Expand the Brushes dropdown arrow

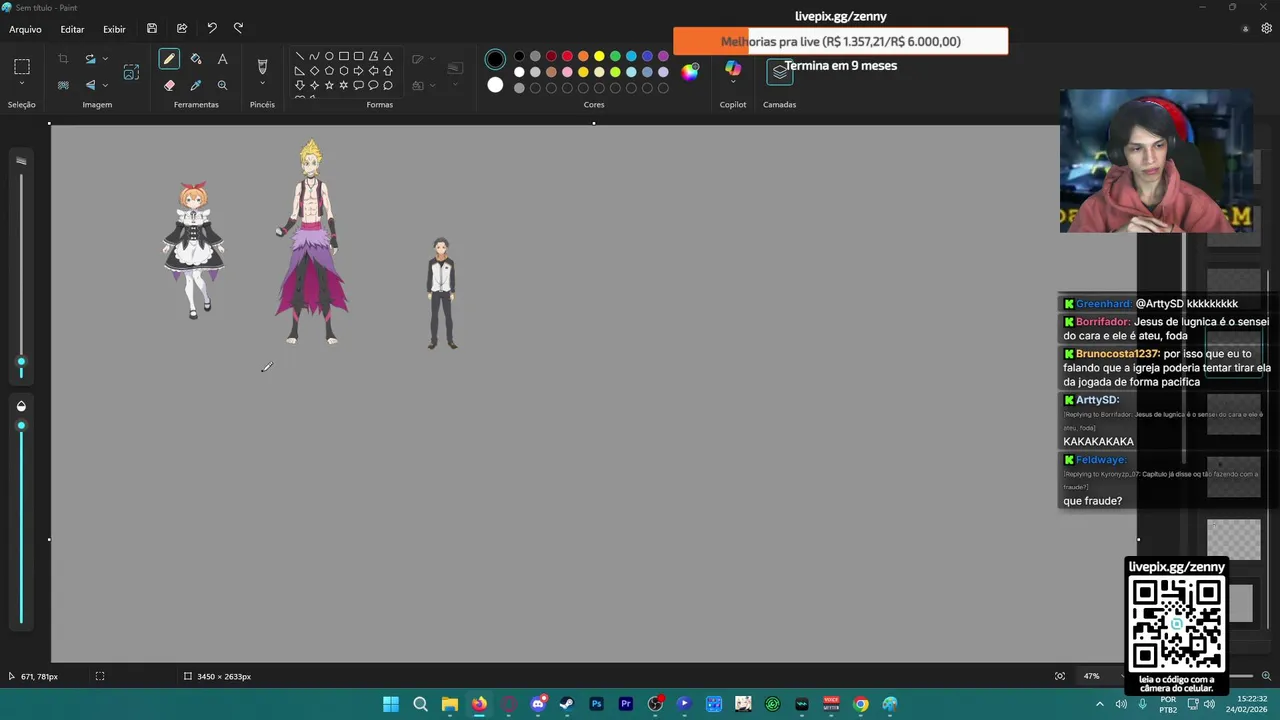click(x=262, y=84)
